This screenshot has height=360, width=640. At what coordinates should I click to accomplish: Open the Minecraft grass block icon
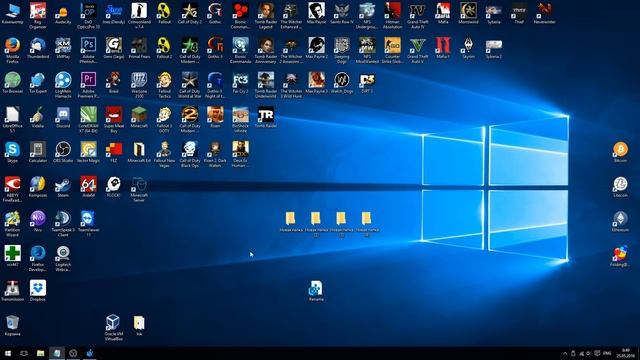pos(139,115)
